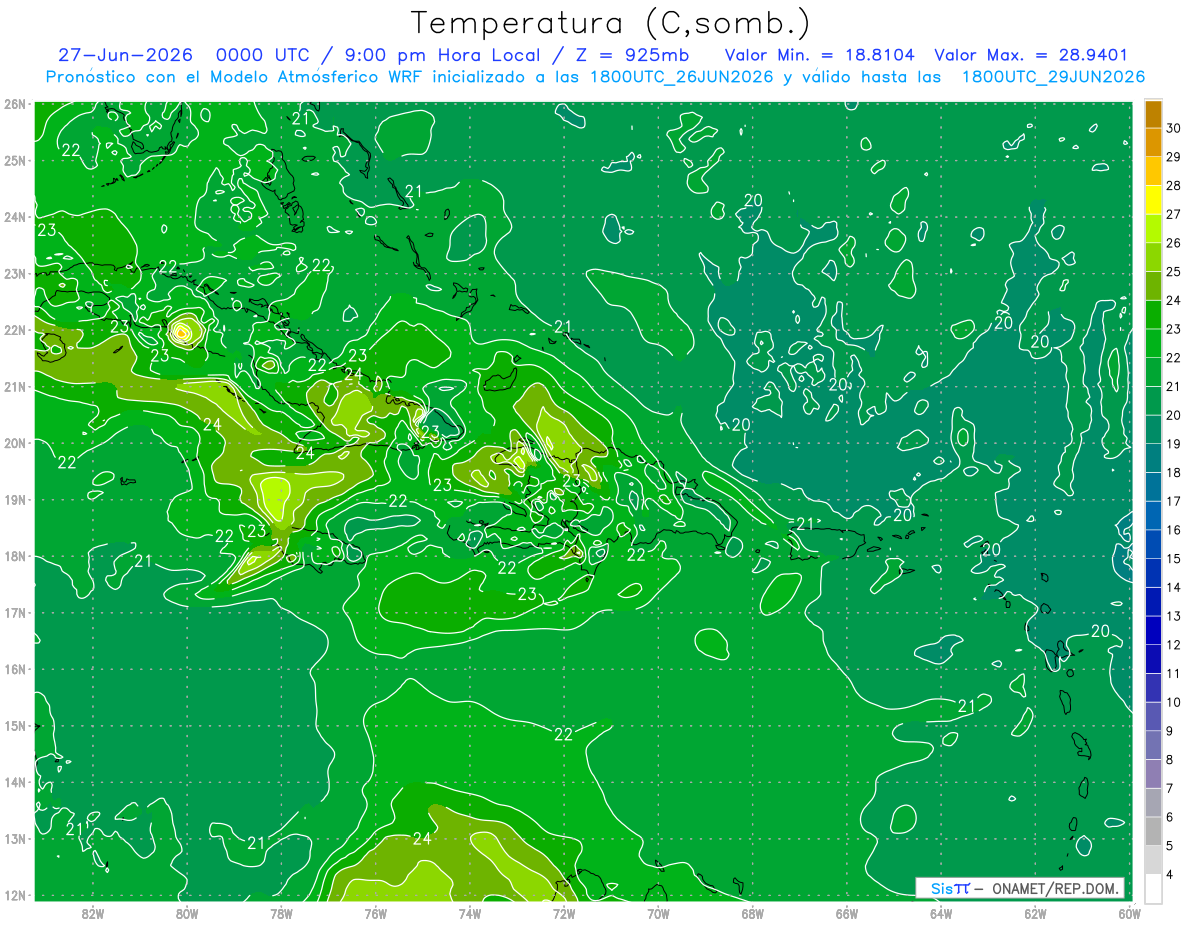Click the 26N latitude axis label
1200x927 pixels.
pos(15,104)
